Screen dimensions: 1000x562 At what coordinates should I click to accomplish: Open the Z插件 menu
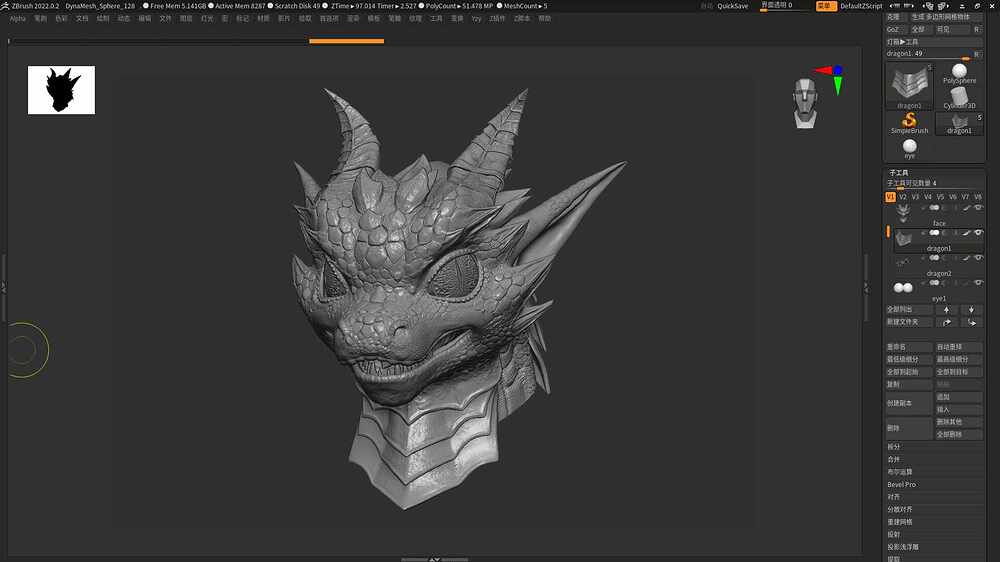tap(497, 18)
